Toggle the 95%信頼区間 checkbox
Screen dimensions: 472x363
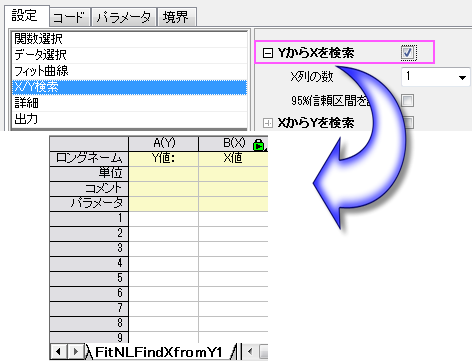point(408,101)
